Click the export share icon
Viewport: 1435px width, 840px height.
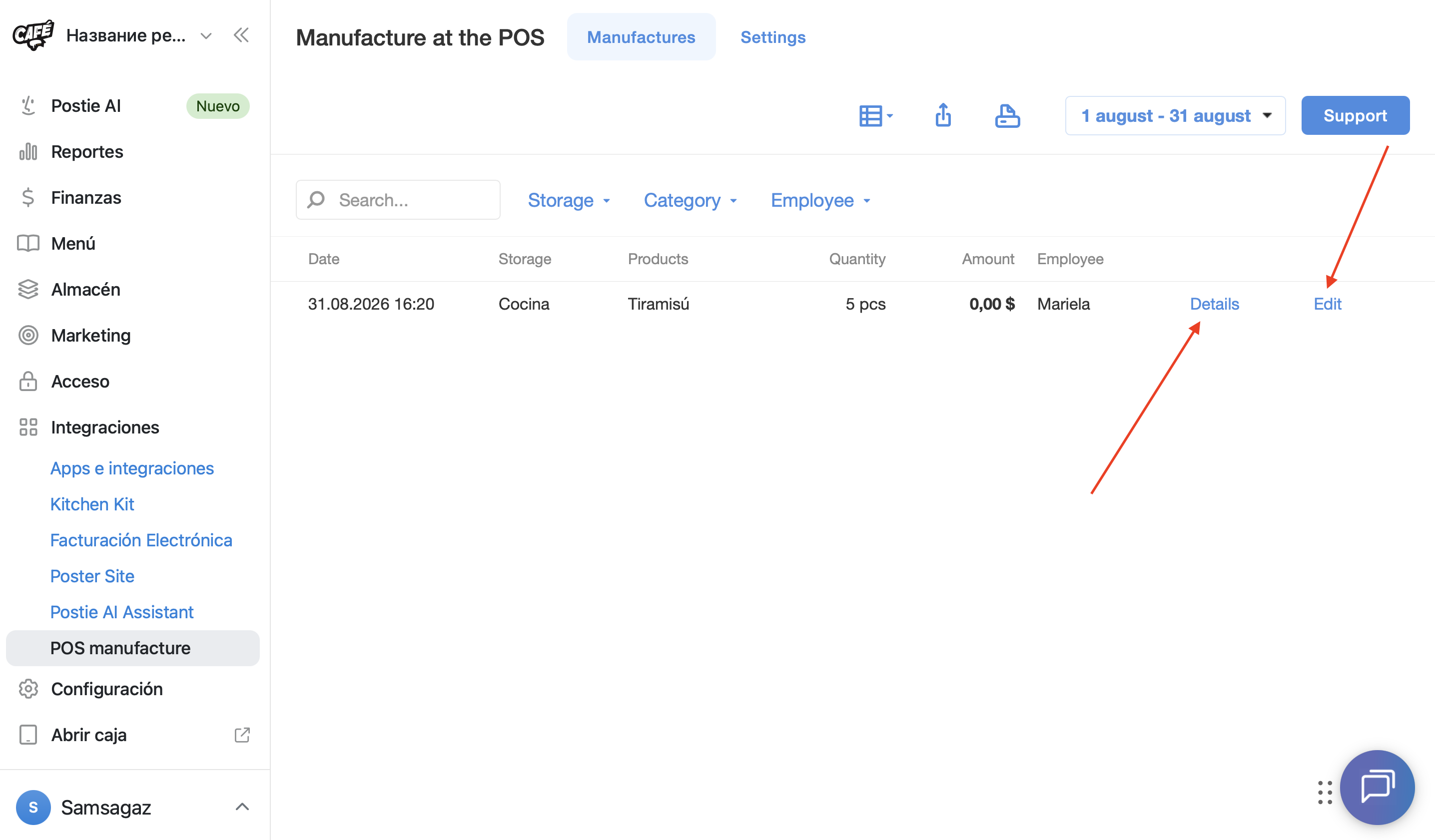click(943, 115)
